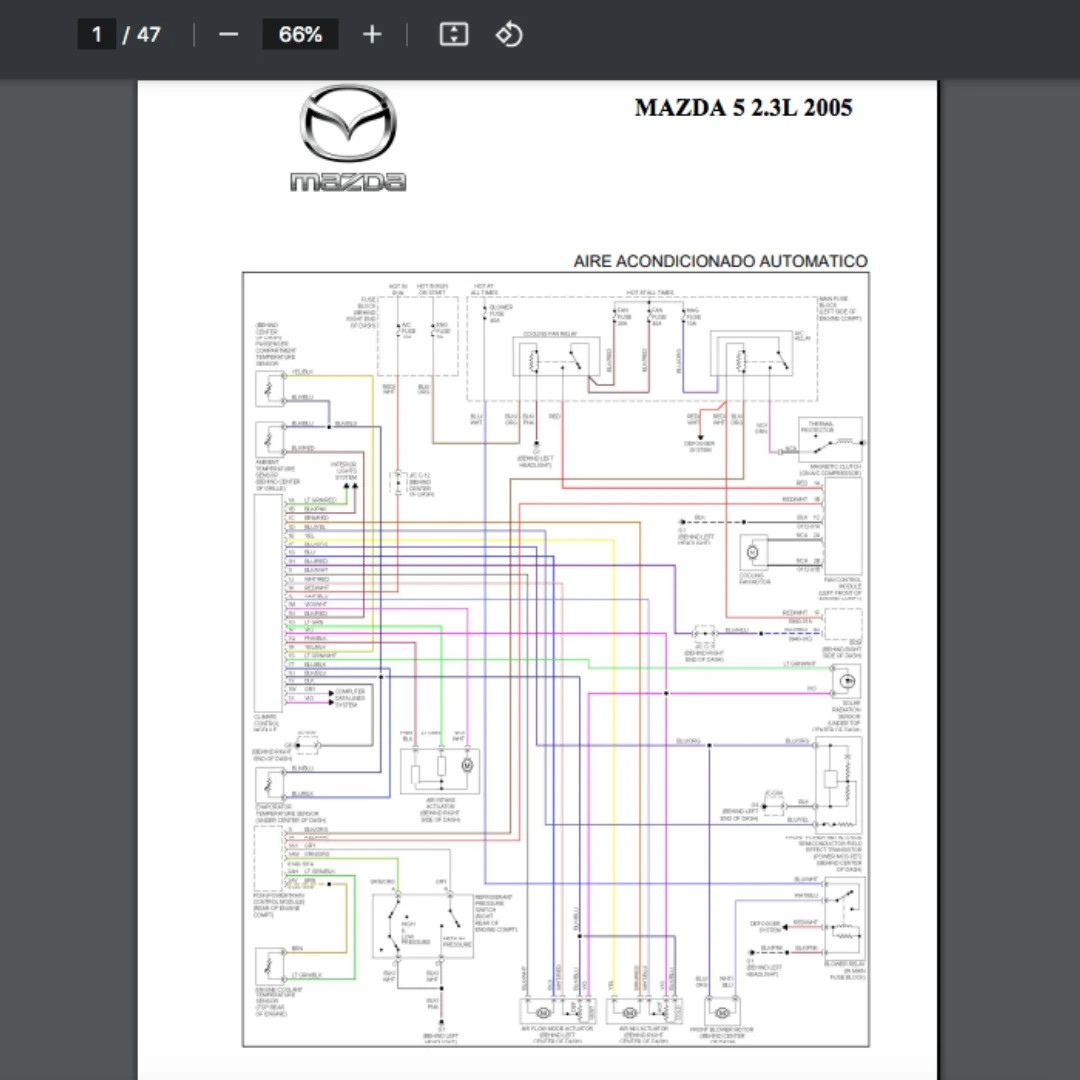Click the zoom in plus icon
The height and width of the screenshot is (1080, 1080).
tap(372, 34)
